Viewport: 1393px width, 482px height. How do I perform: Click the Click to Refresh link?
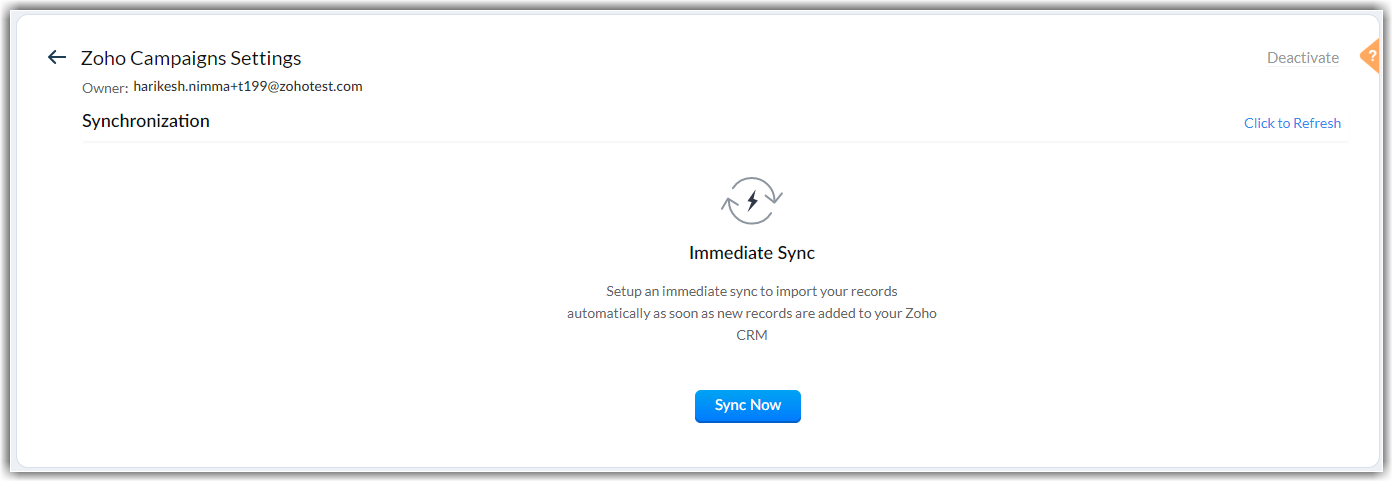[x=1292, y=123]
